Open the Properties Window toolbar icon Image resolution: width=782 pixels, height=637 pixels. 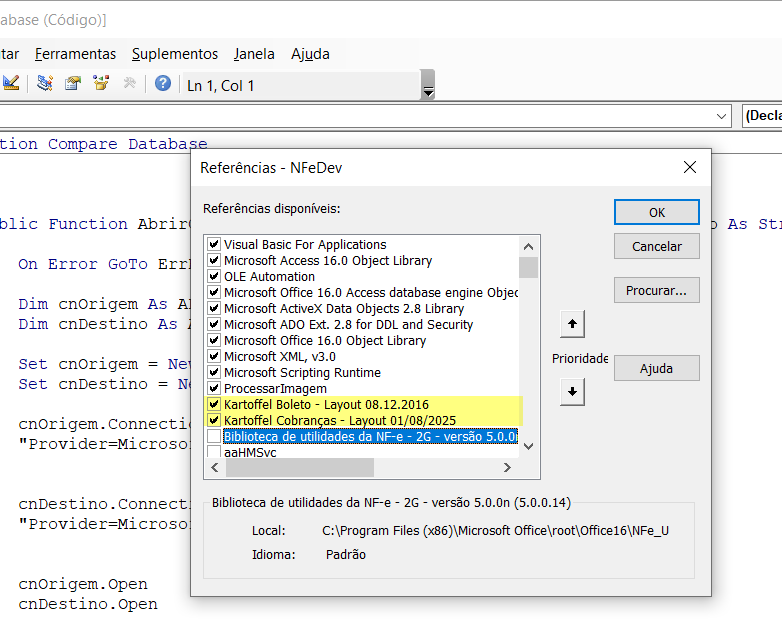pos(73,84)
